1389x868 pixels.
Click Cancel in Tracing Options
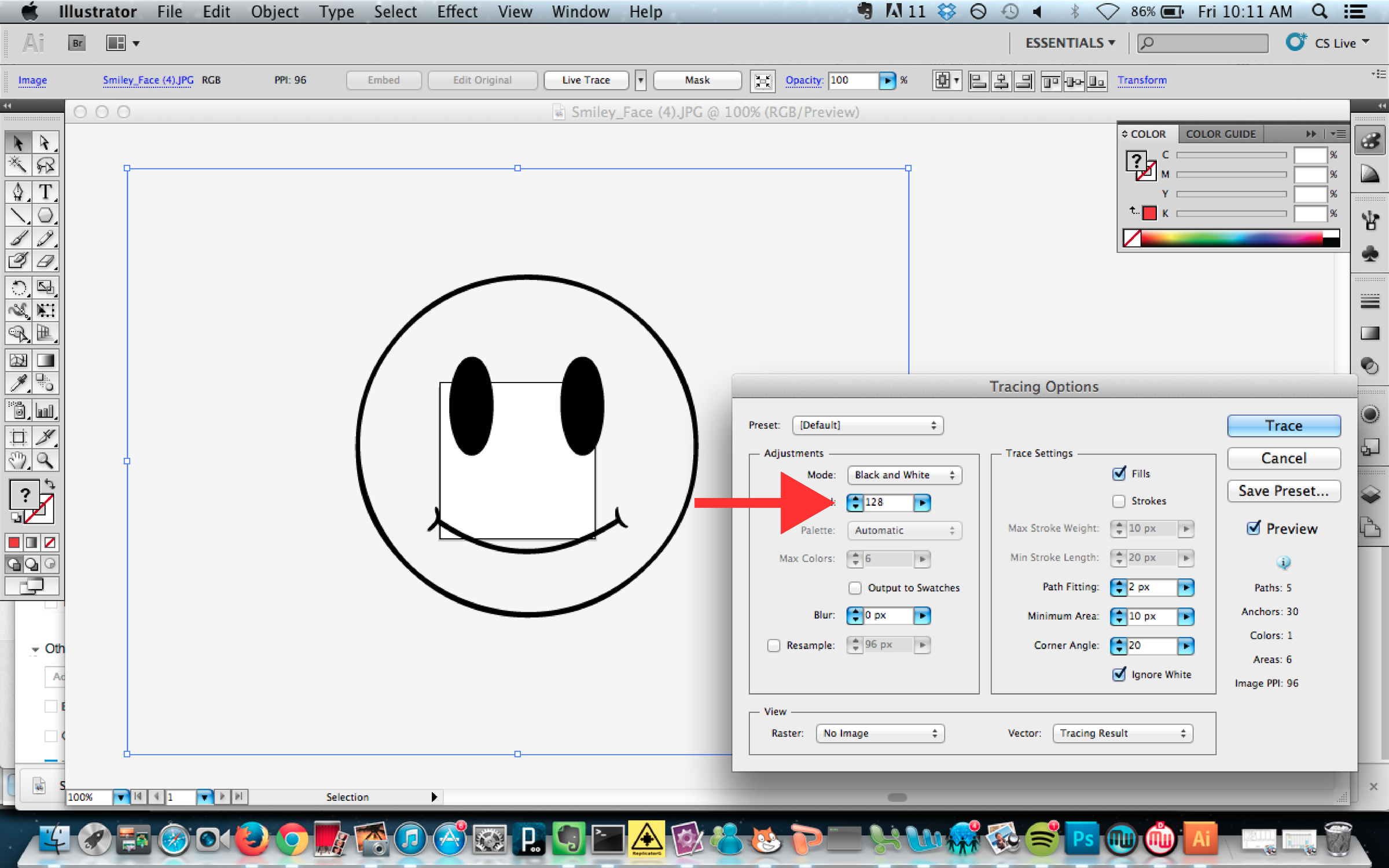point(1284,458)
